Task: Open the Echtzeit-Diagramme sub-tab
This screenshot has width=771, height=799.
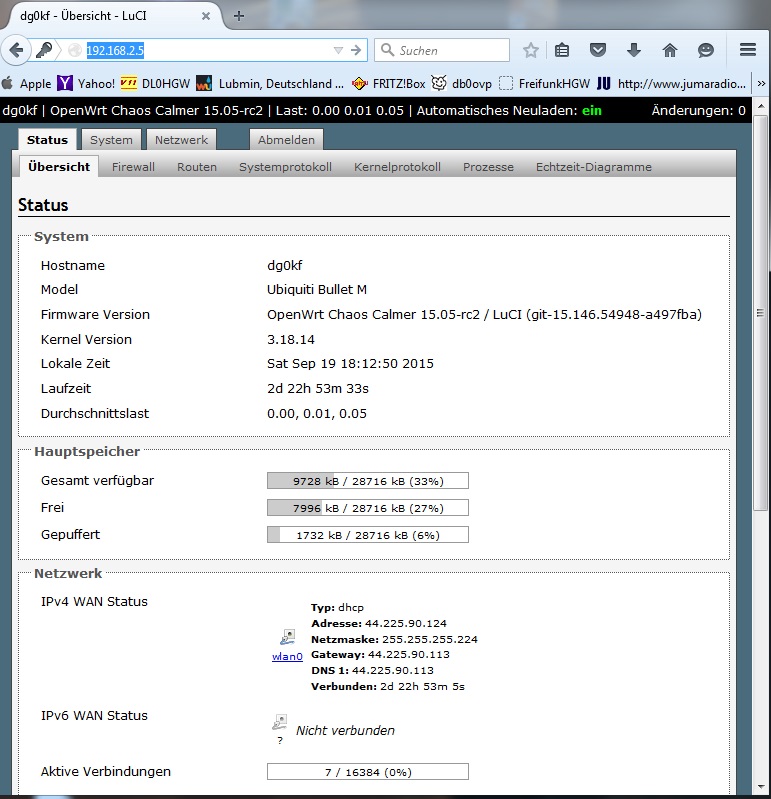Action: point(594,167)
